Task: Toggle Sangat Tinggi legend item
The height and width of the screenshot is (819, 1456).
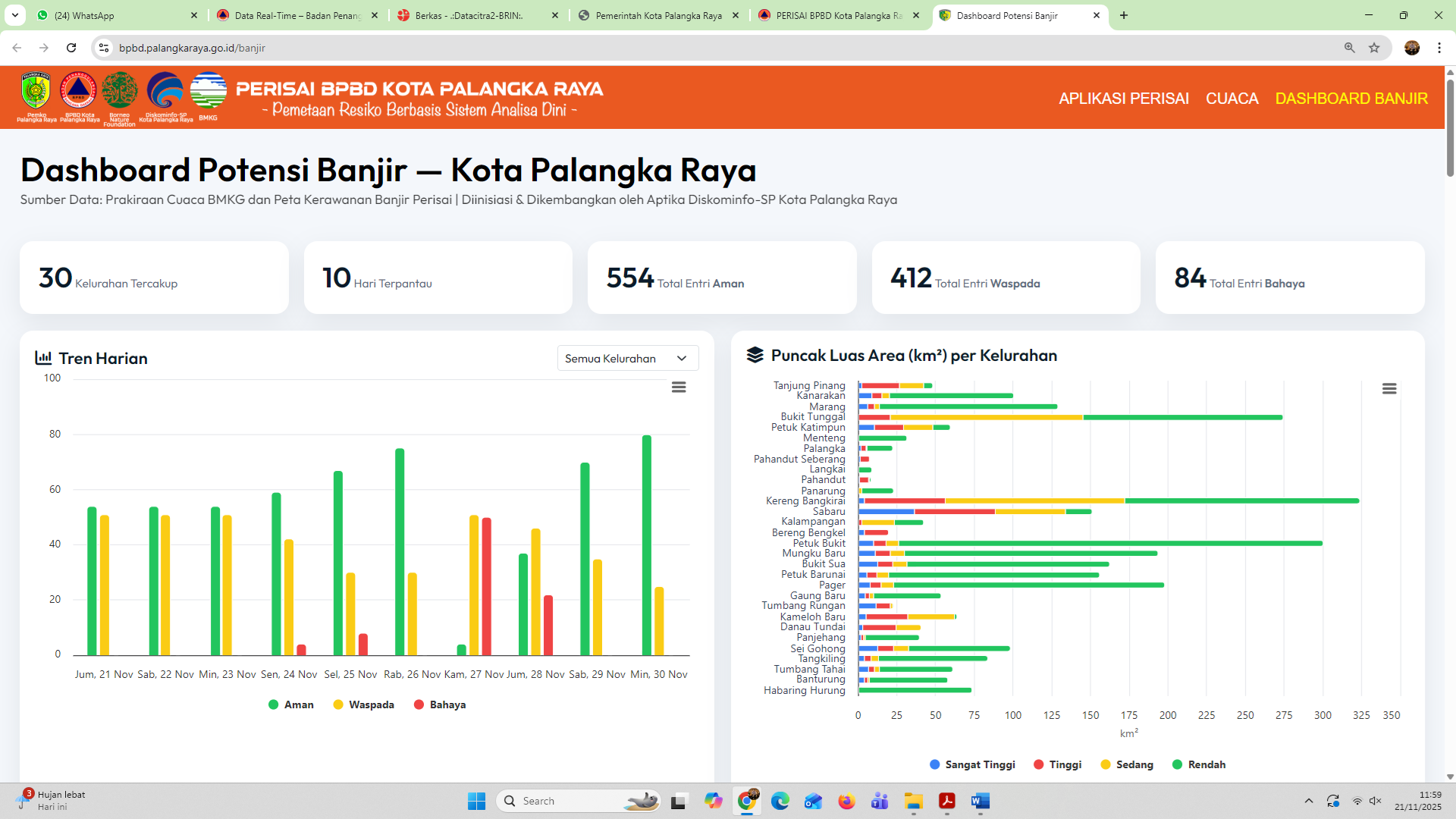Action: (973, 764)
